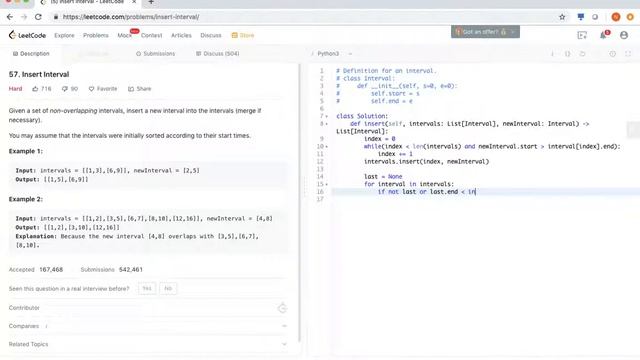Click the Example 1 heading
The height and width of the screenshot is (360, 640).
[x=26, y=151]
